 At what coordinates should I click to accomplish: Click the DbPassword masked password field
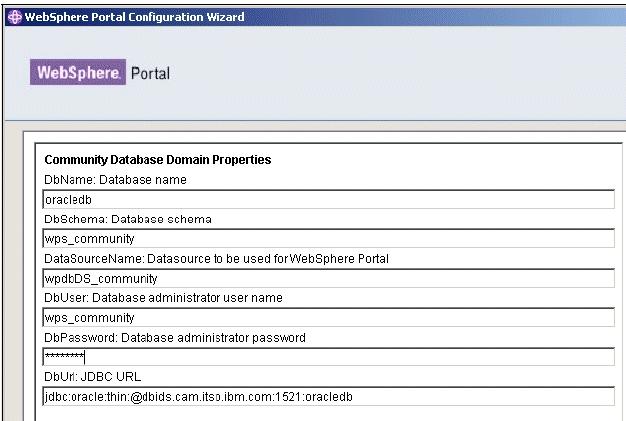329,356
